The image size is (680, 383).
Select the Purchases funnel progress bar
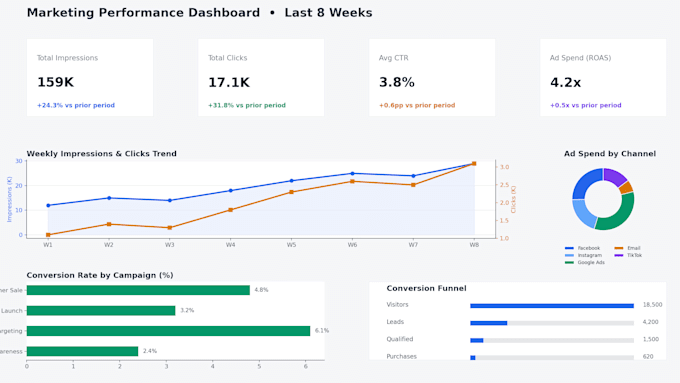(552, 358)
